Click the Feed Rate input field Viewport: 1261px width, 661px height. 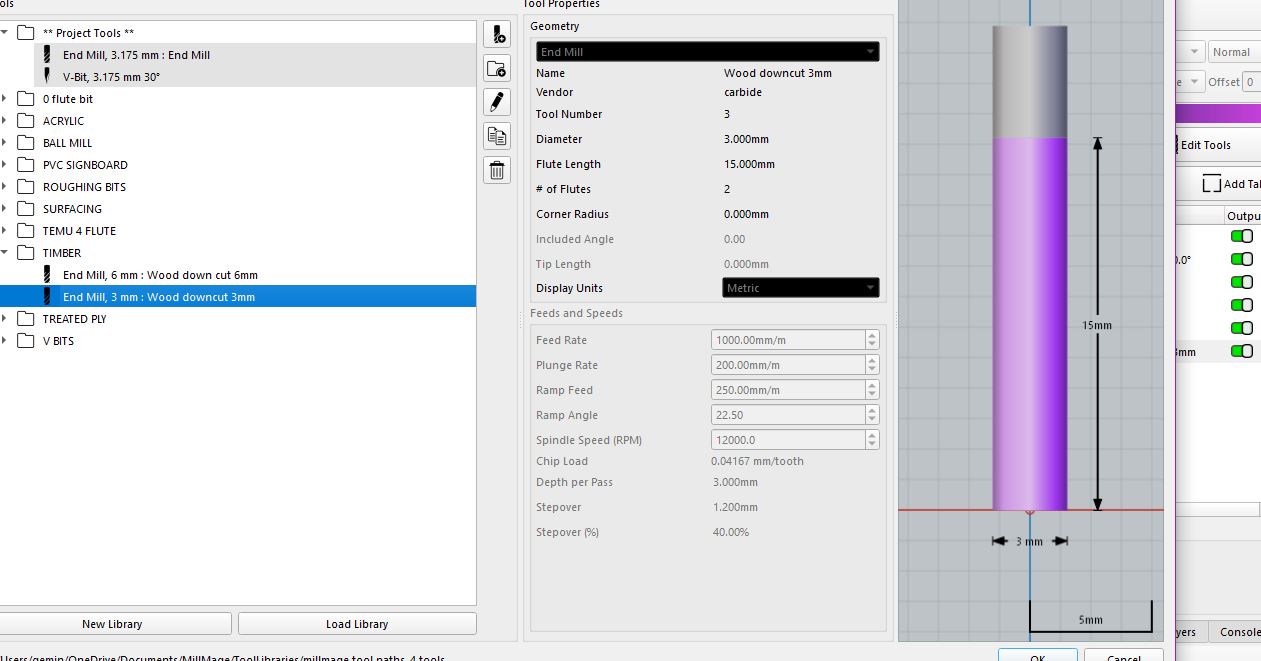point(787,340)
